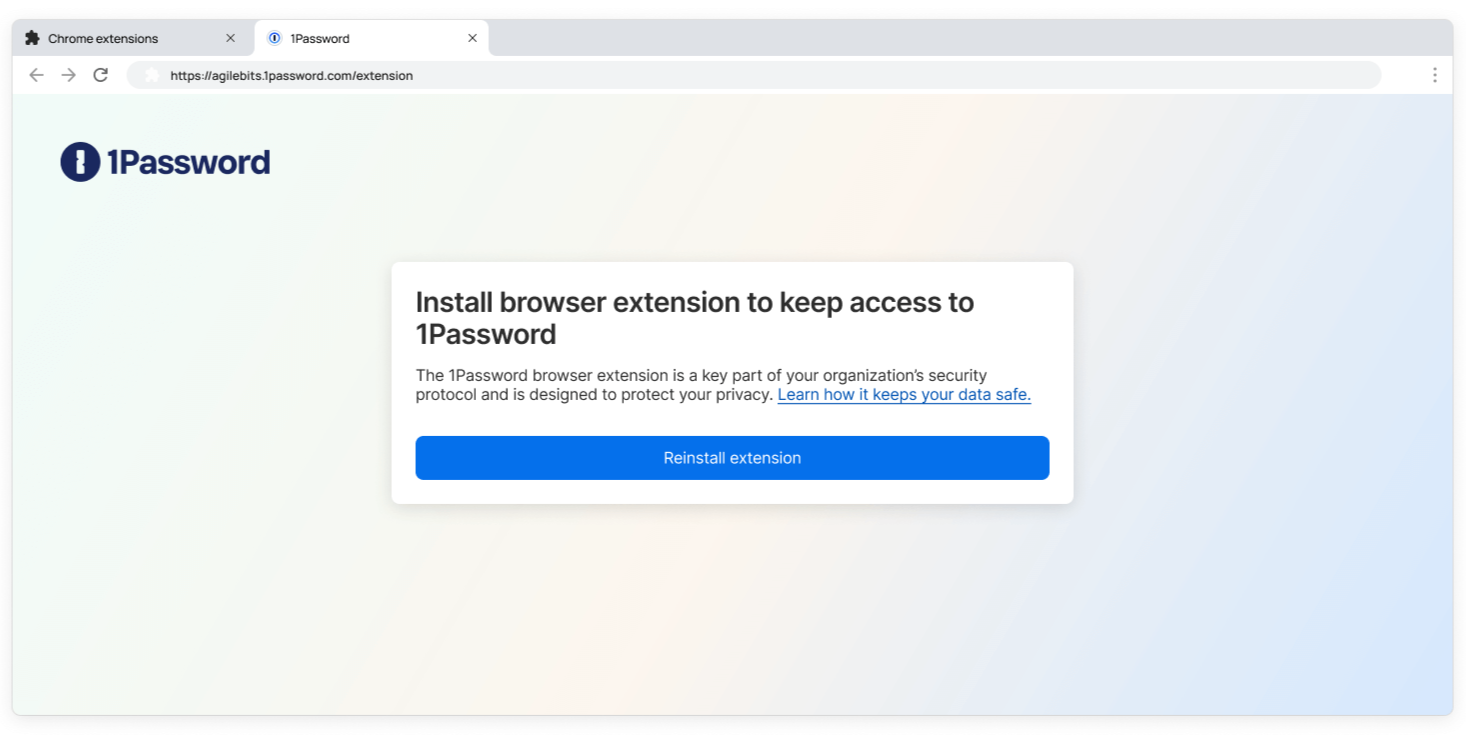Close the Chrome extensions tab

pyautogui.click(x=231, y=38)
